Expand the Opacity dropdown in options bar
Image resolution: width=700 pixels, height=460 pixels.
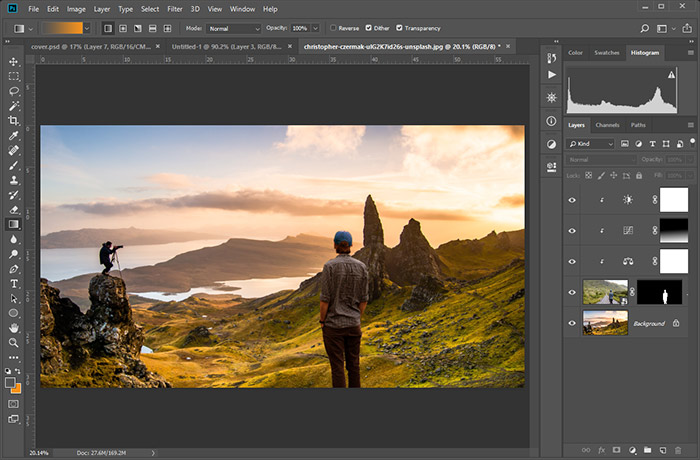click(x=317, y=28)
